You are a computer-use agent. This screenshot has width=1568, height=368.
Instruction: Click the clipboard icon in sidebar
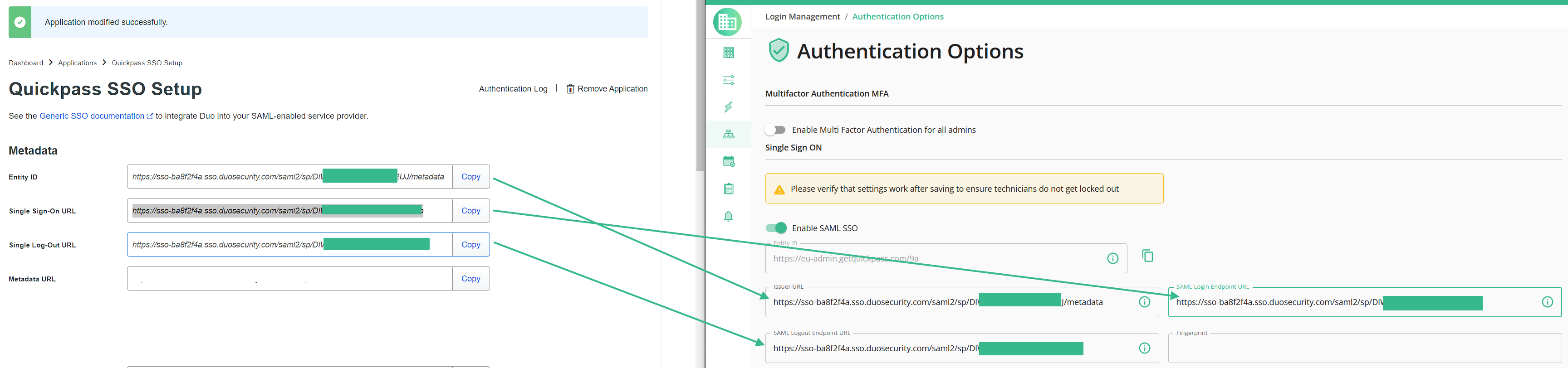click(728, 189)
